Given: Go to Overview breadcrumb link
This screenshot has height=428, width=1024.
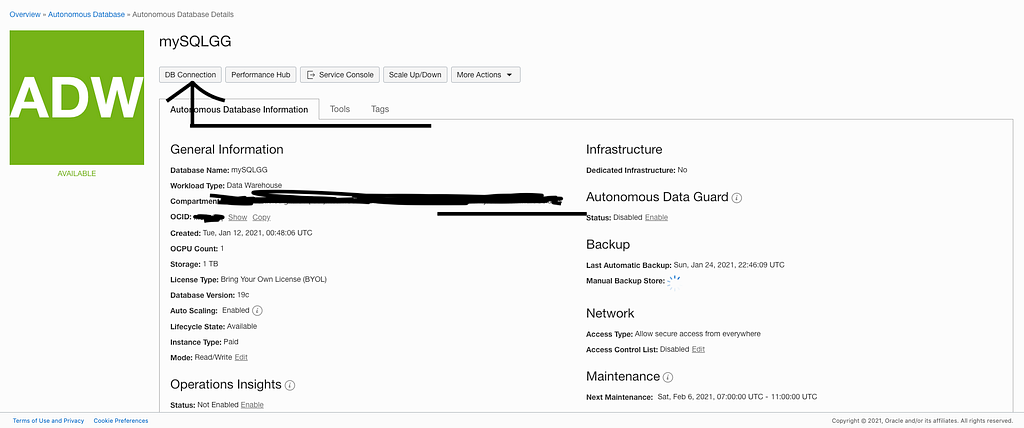Looking at the screenshot, I should pyautogui.click(x=25, y=14).
